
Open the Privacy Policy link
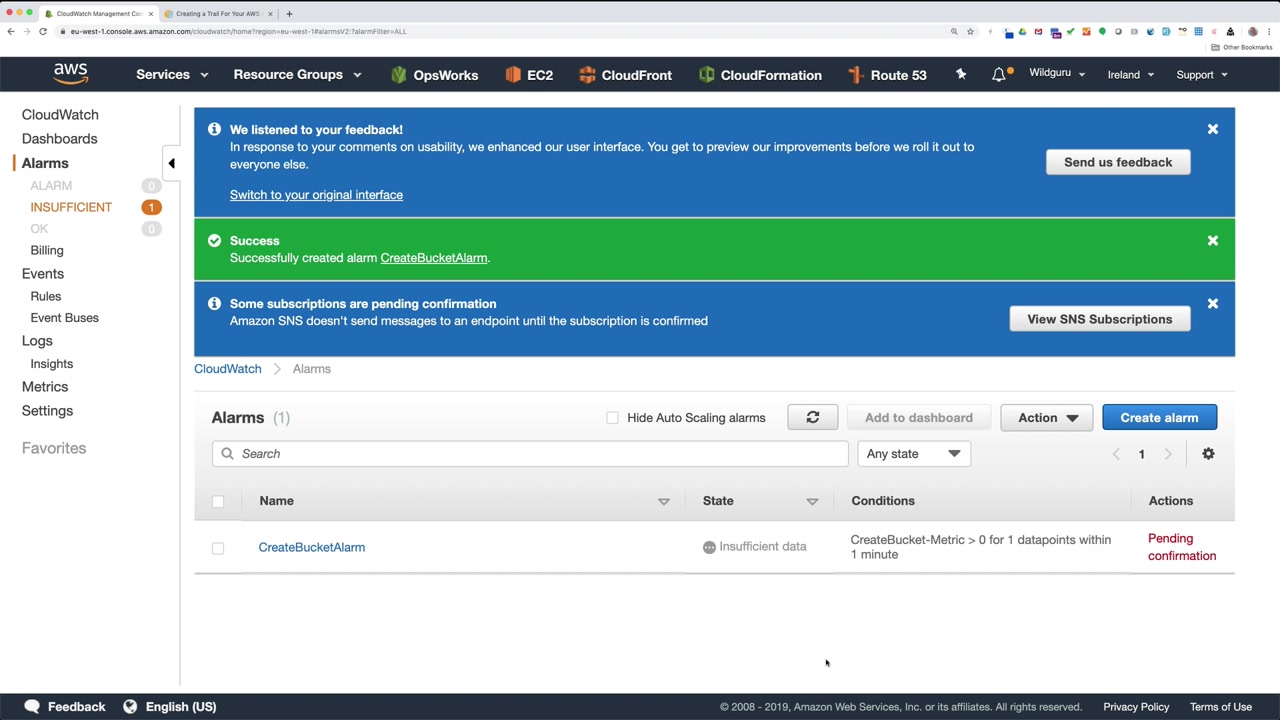pyautogui.click(x=1136, y=707)
